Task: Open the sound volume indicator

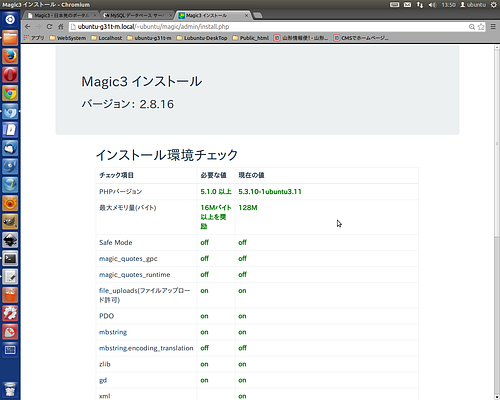Action: coord(432,5)
